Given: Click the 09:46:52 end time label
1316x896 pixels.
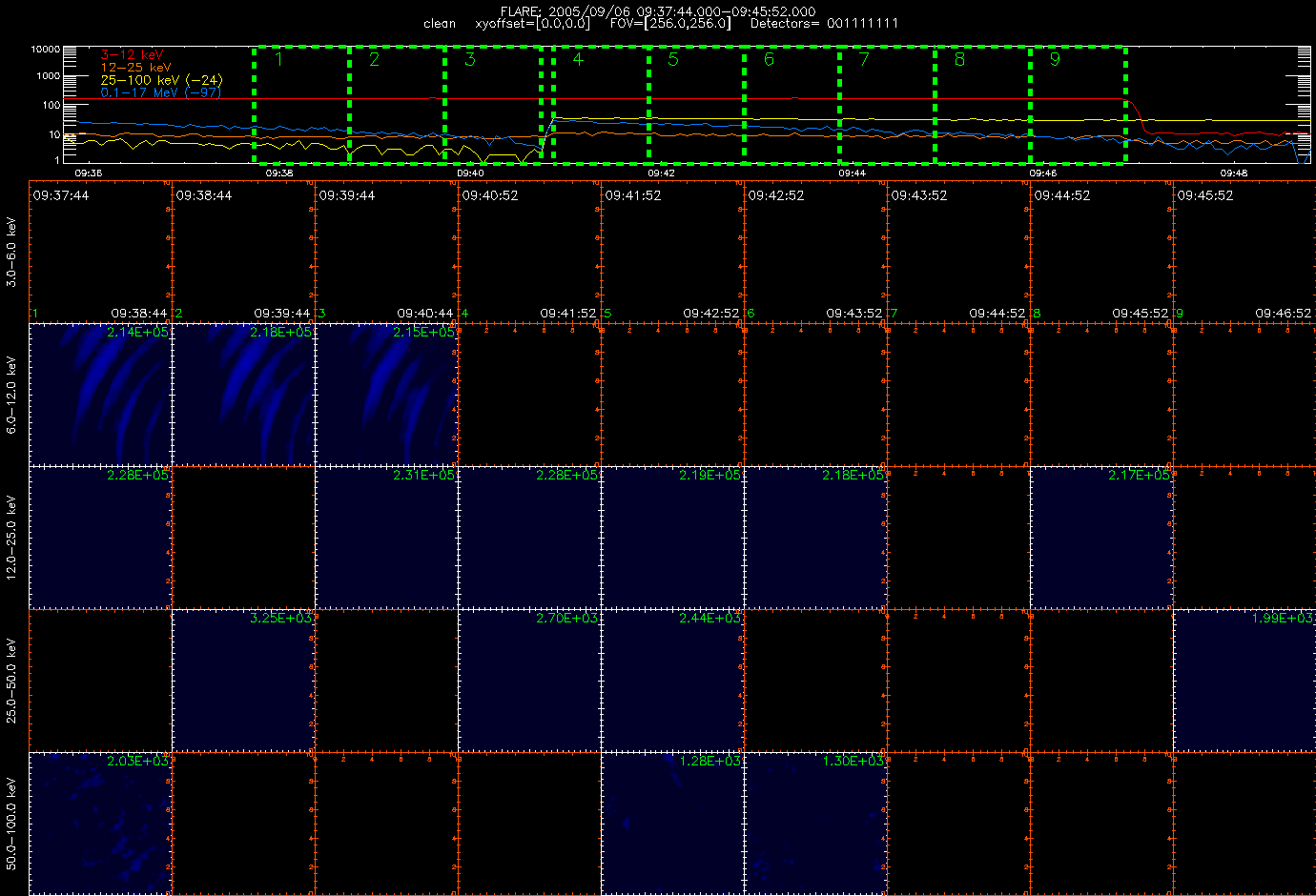Looking at the screenshot, I should coord(1284,313).
